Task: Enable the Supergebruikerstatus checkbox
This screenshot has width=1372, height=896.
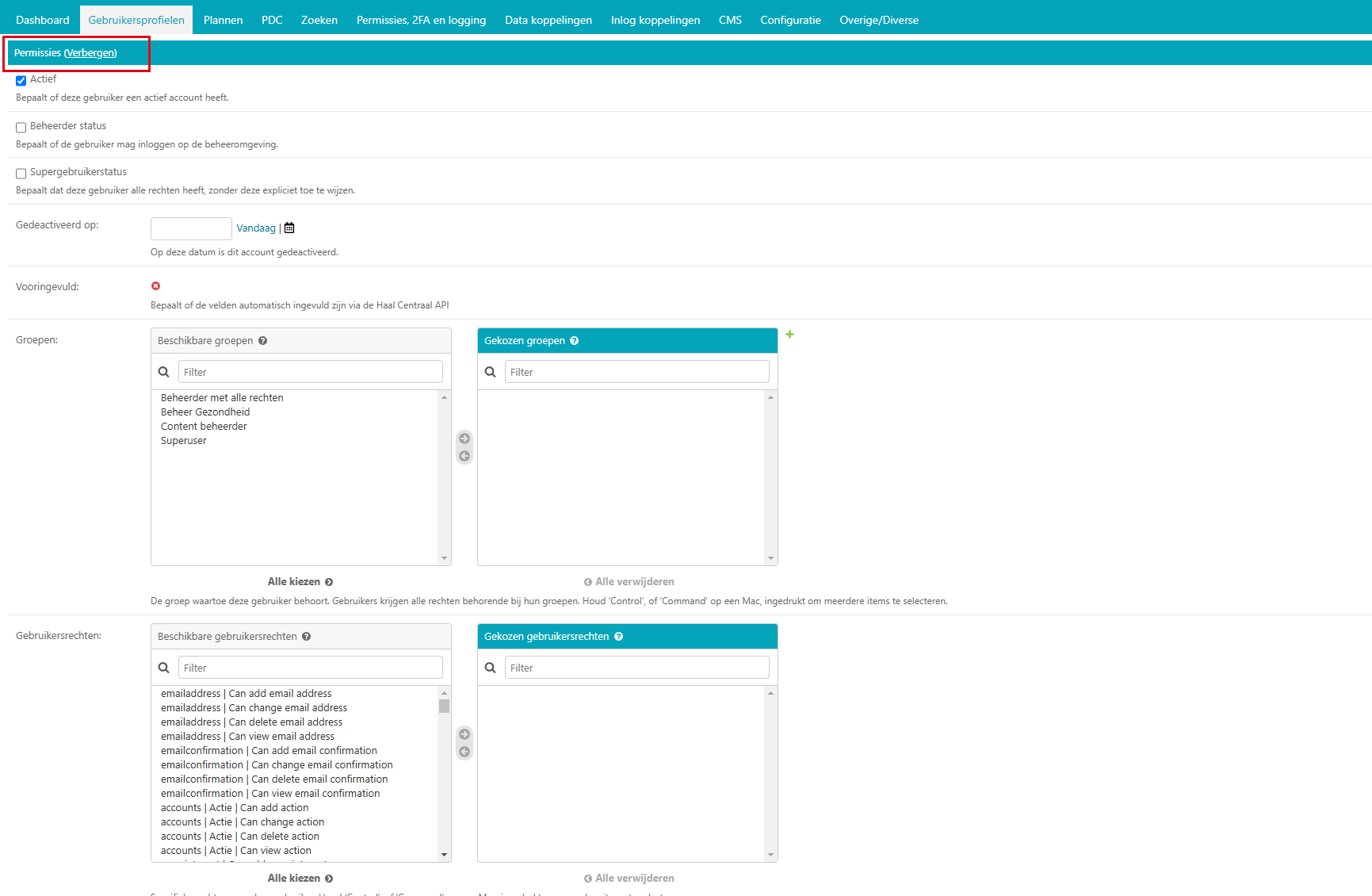Action: (x=21, y=173)
